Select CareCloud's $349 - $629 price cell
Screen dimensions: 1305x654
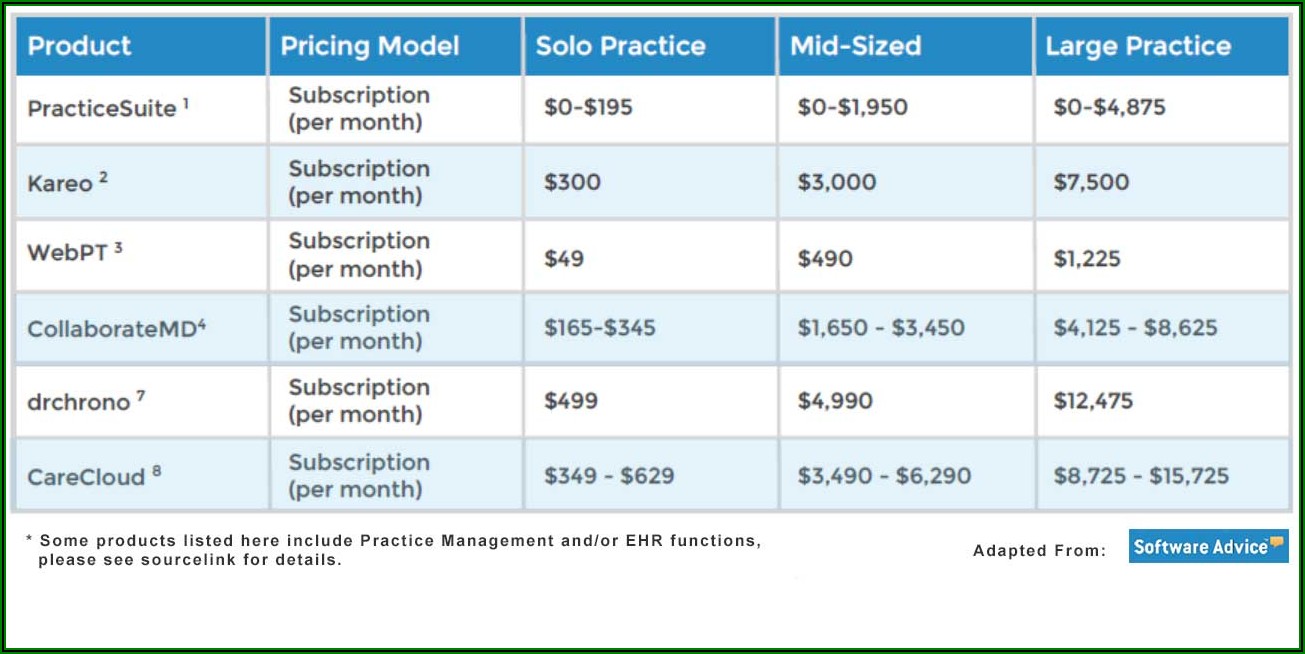(609, 476)
